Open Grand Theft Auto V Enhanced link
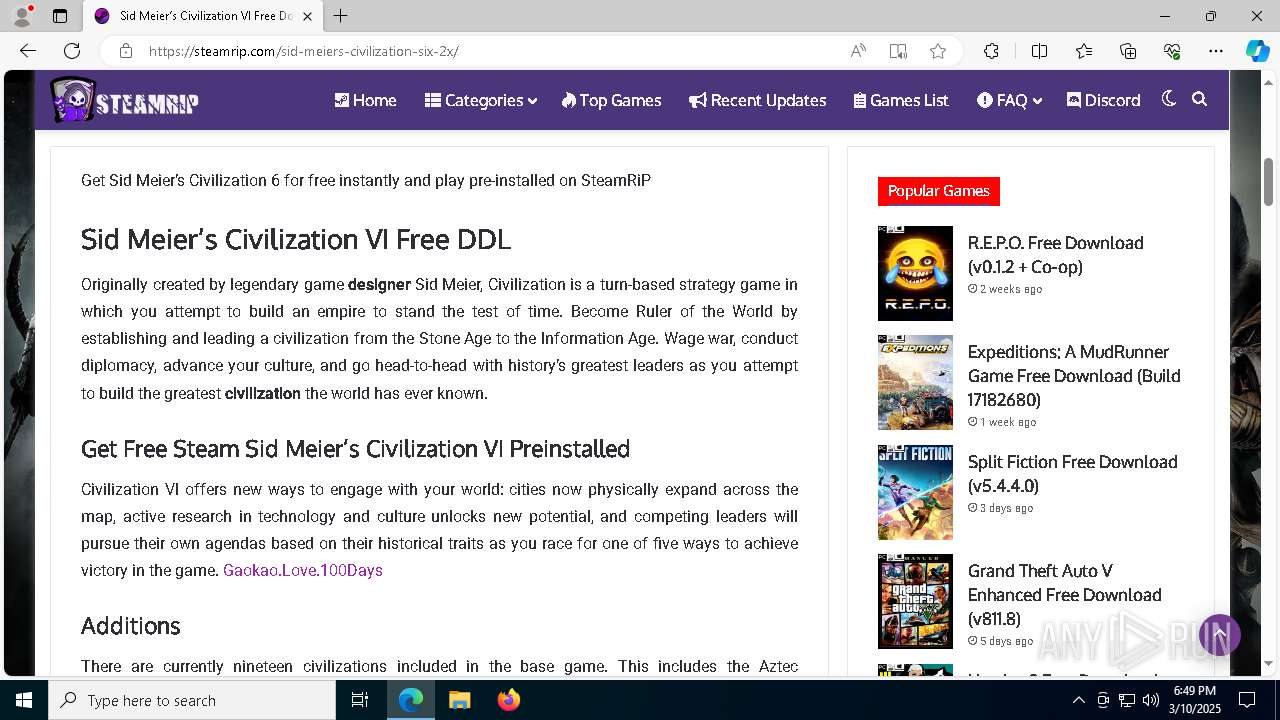1280x720 pixels. 1064,595
